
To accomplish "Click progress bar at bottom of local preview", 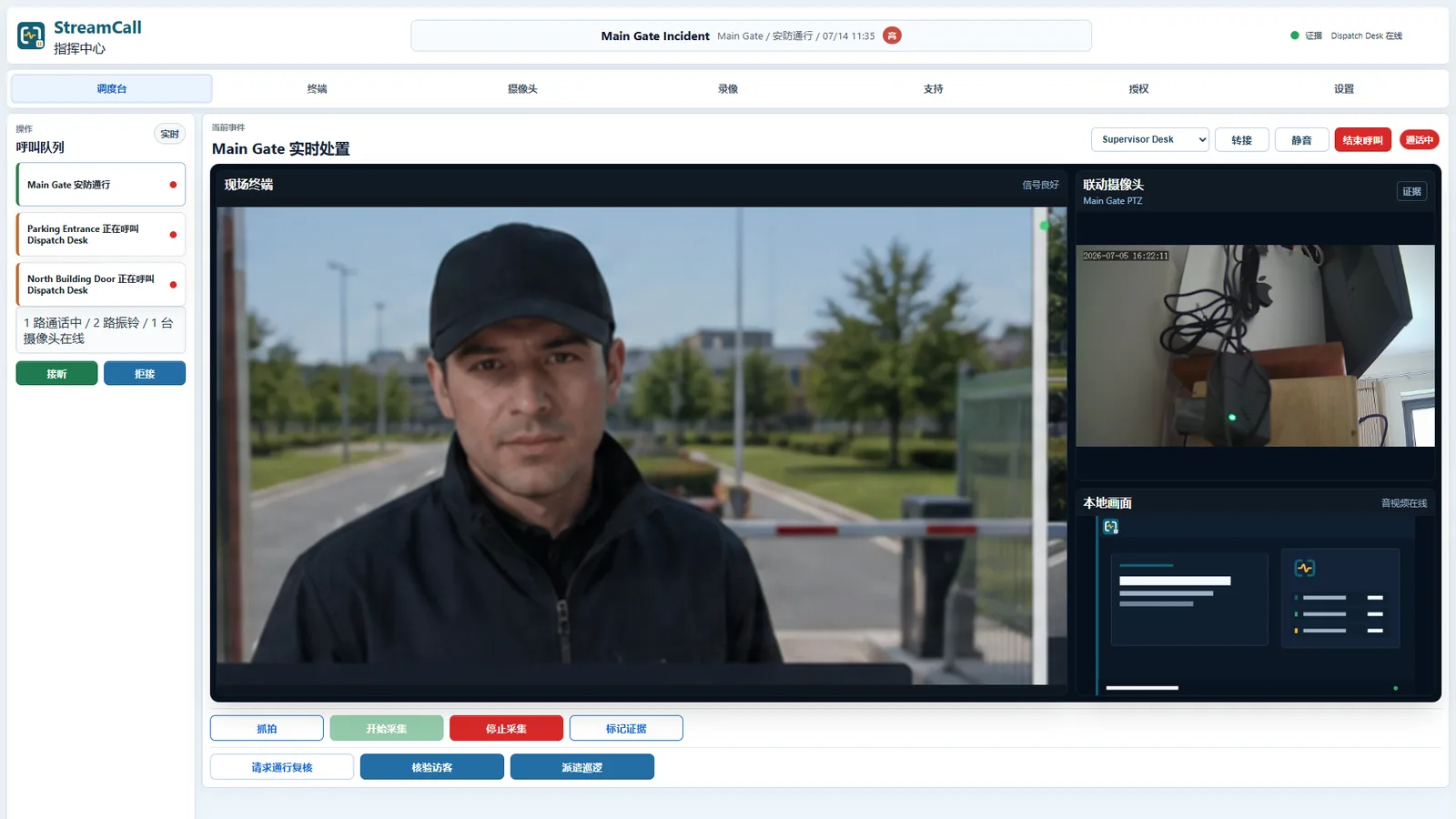I will click(1142, 688).
